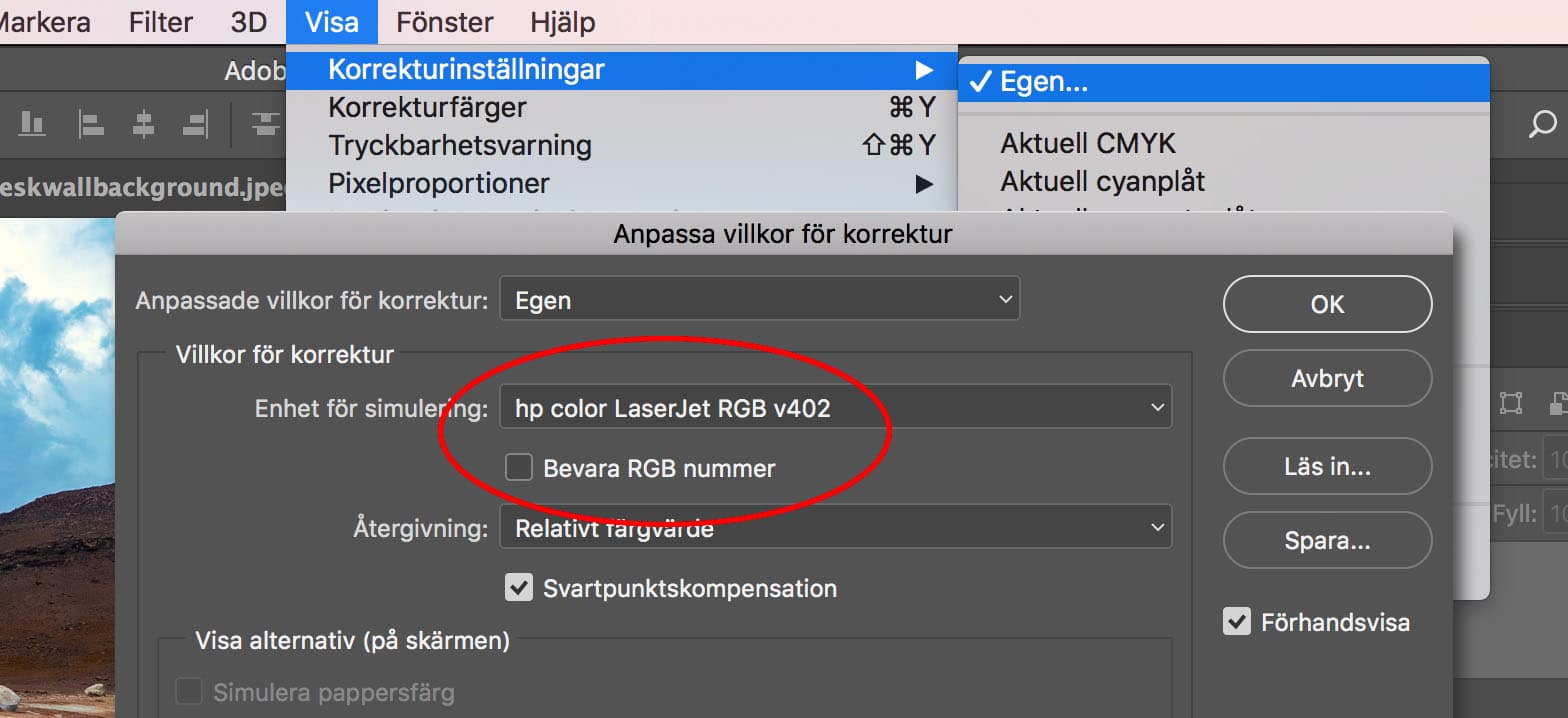Image resolution: width=1568 pixels, height=718 pixels.
Task: Open search with the magnifying glass icon
Action: tap(1543, 124)
